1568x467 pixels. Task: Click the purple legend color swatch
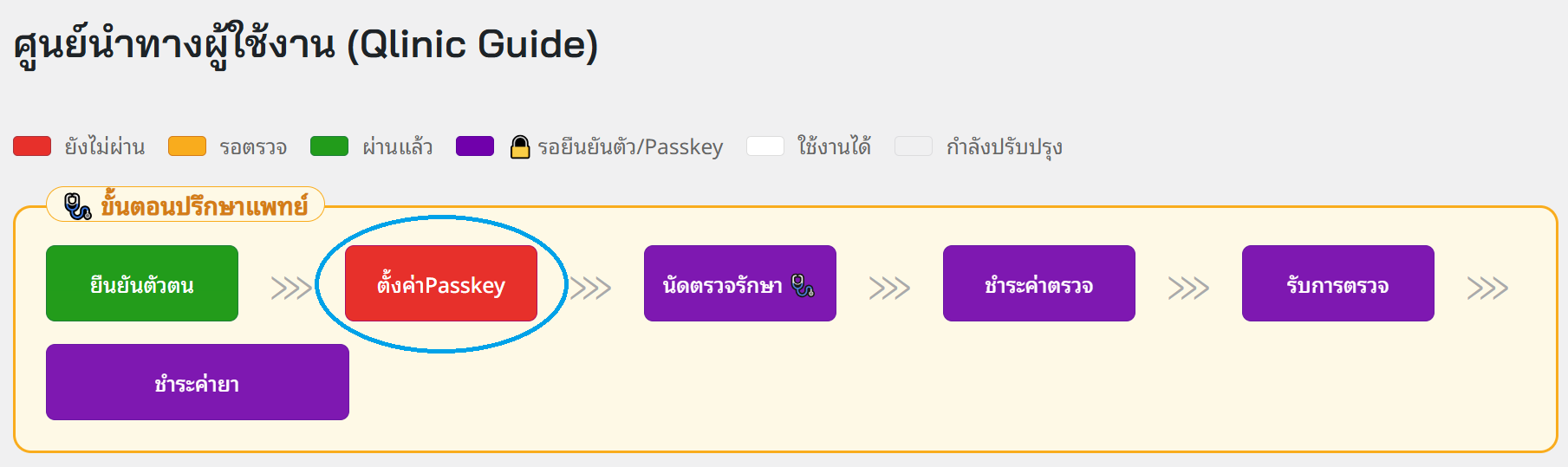[475, 146]
